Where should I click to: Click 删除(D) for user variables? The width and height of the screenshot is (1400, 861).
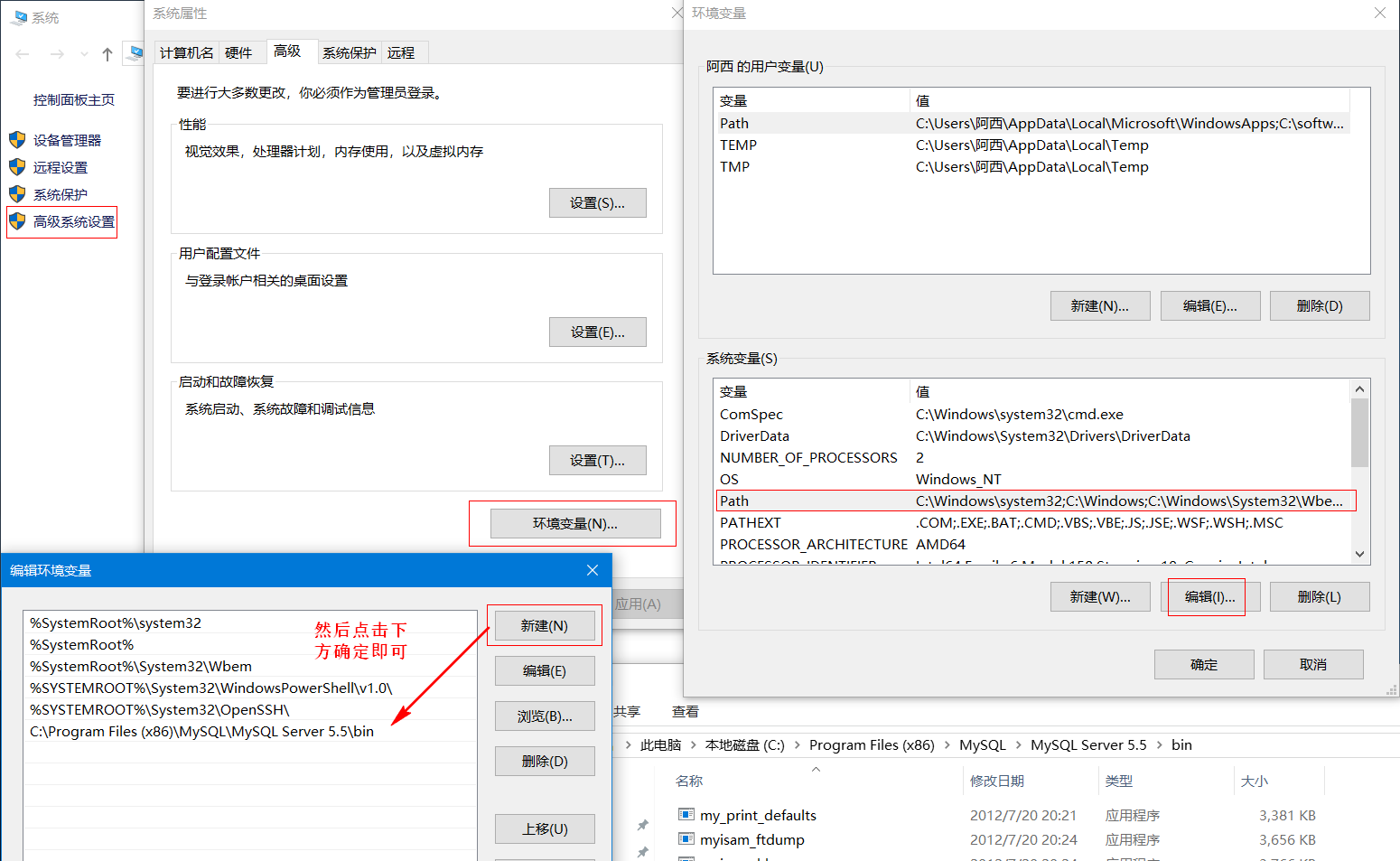tap(1320, 306)
